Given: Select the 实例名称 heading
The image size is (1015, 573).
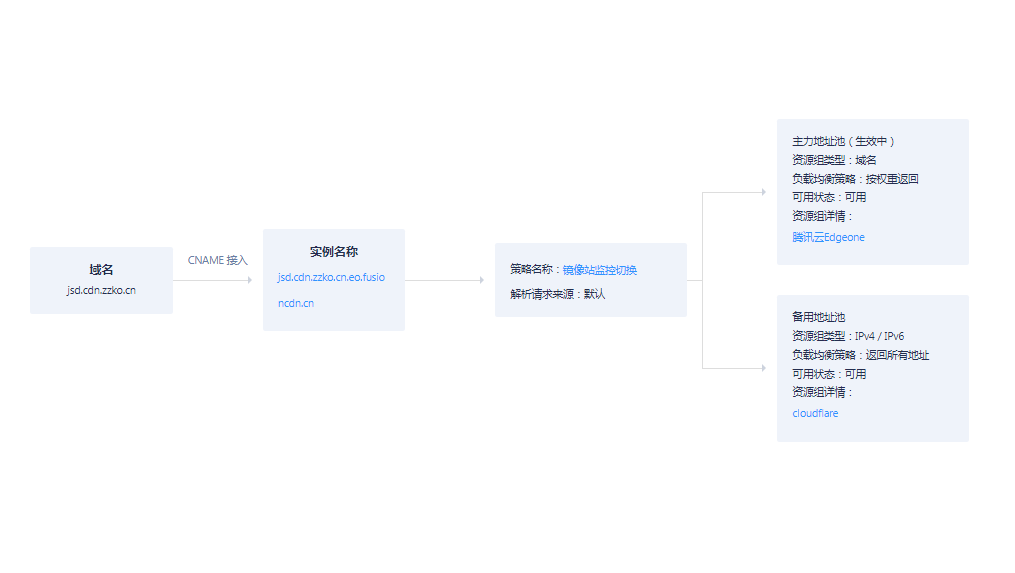Looking at the screenshot, I should point(333,252).
